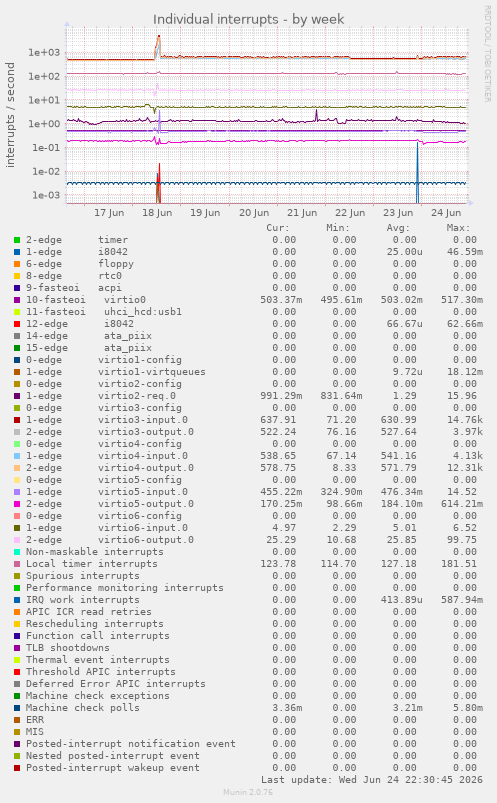Click the '1e+00' y-axis label
497x803 pixels.
tap(44, 124)
